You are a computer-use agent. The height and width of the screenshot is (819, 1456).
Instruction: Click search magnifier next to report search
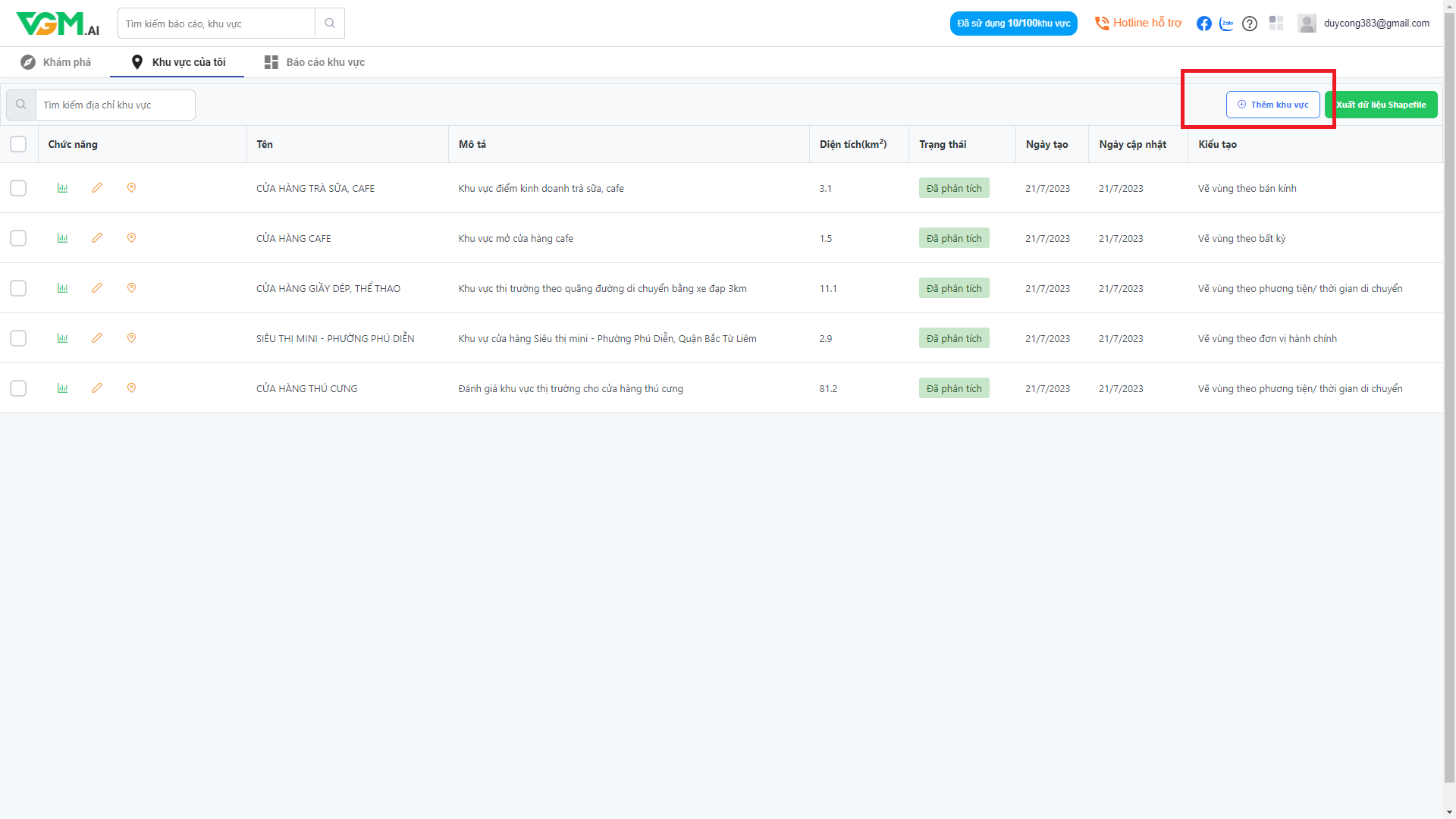[330, 24]
